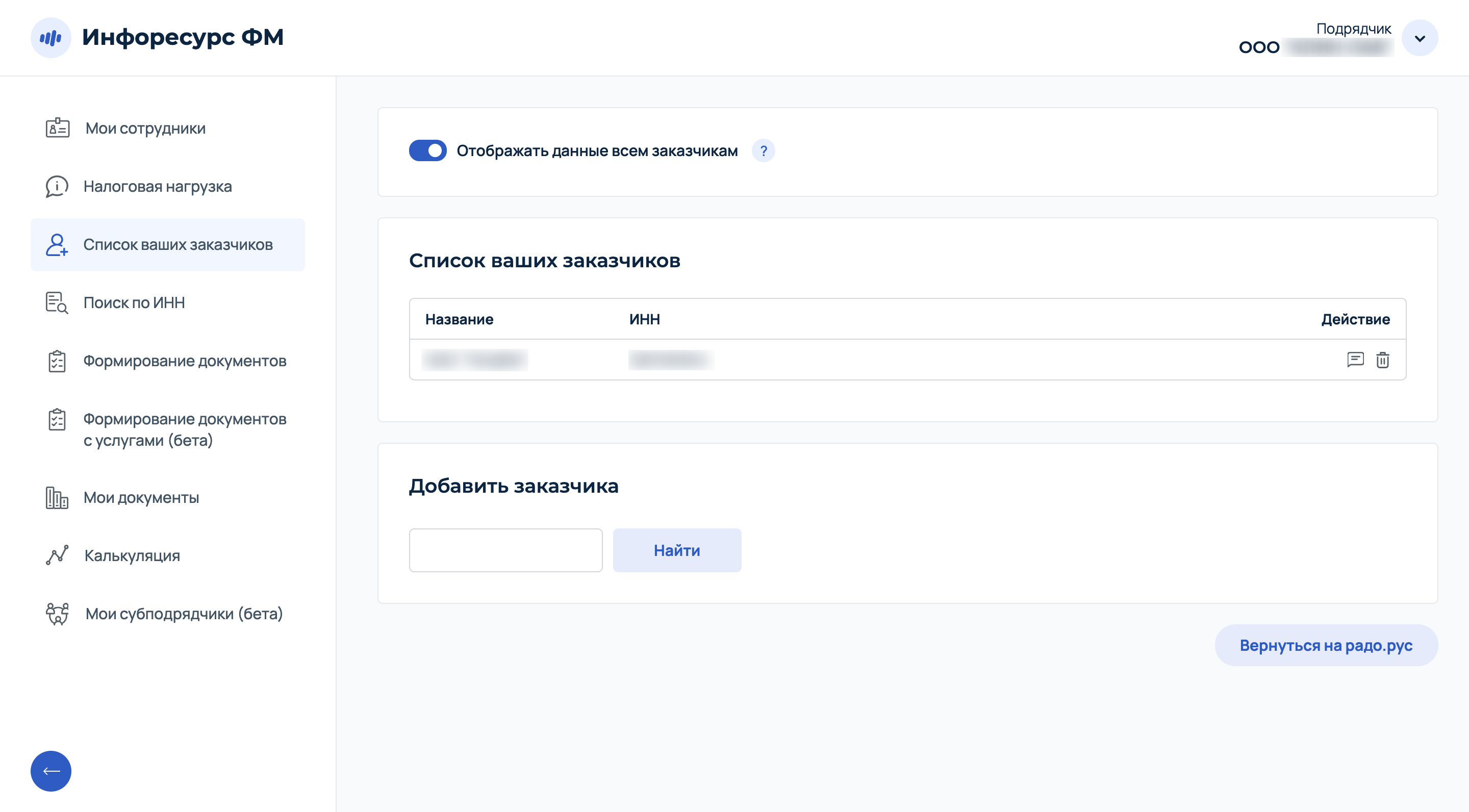This screenshot has height=812, width=1469.
Task: Open Калькуляция menu item
Action: pyautogui.click(x=168, y=555)
